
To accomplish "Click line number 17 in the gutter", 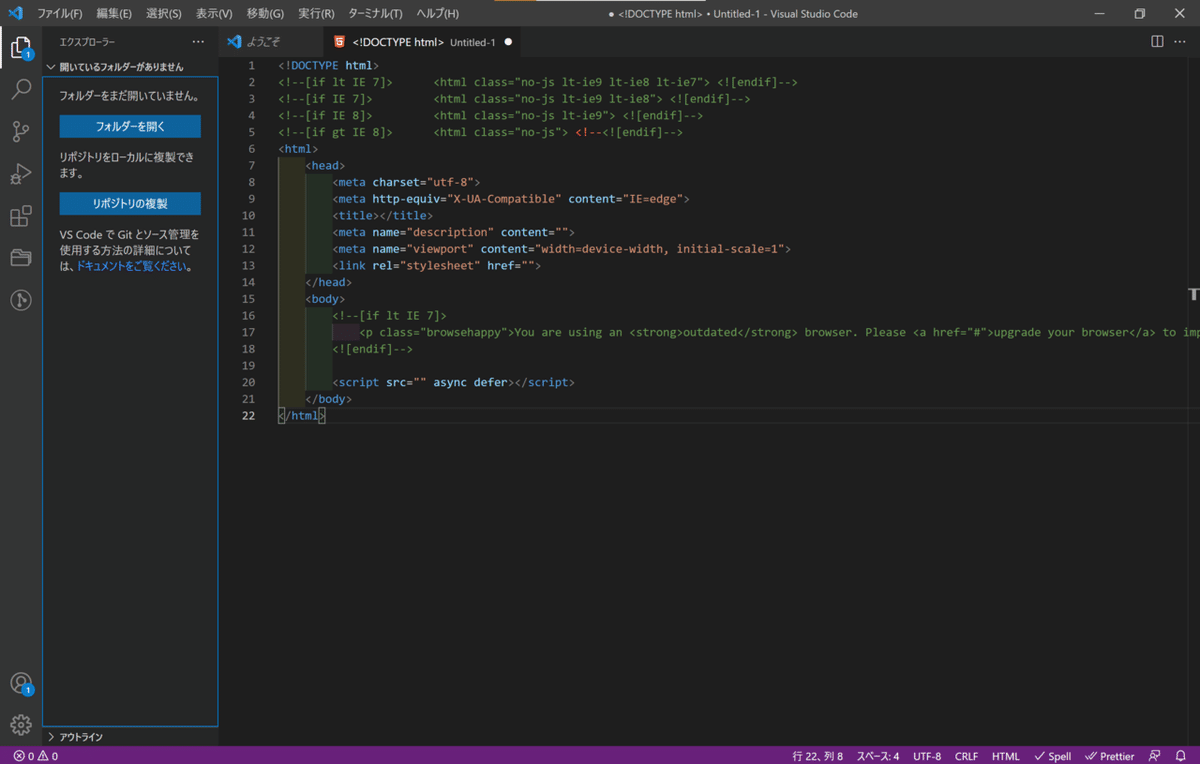I will pos(248,332).
